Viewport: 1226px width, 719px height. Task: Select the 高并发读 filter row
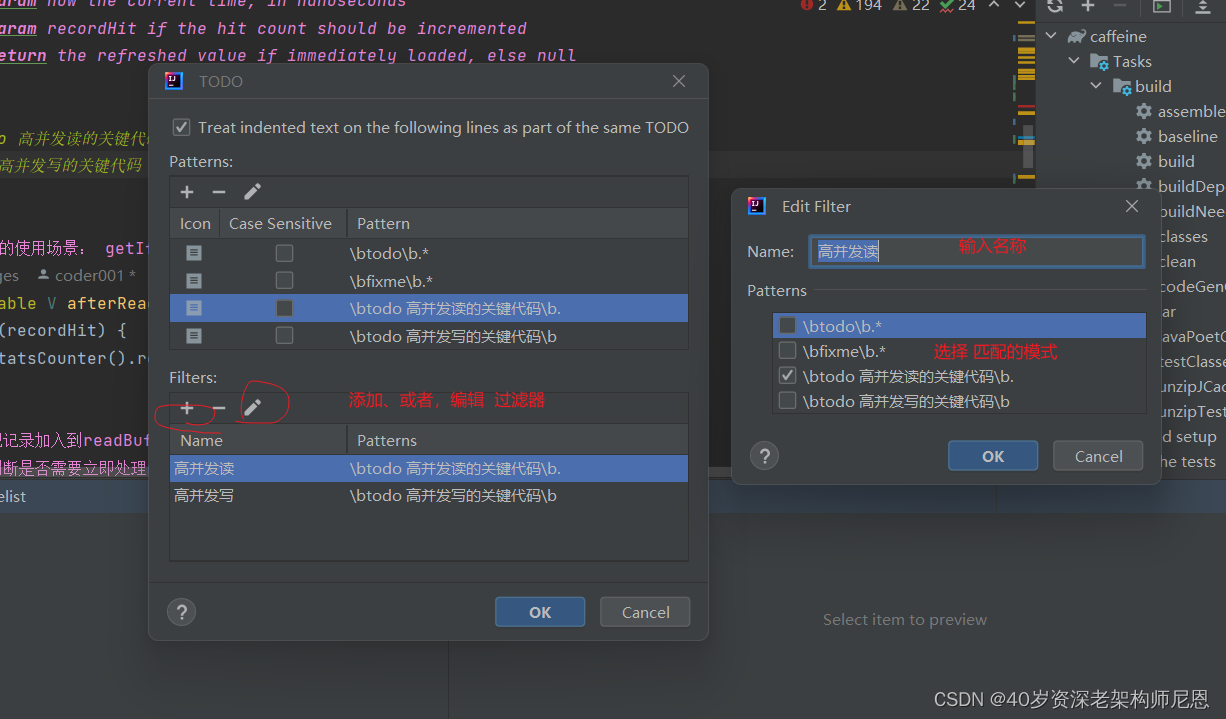(x=429, y=468)
